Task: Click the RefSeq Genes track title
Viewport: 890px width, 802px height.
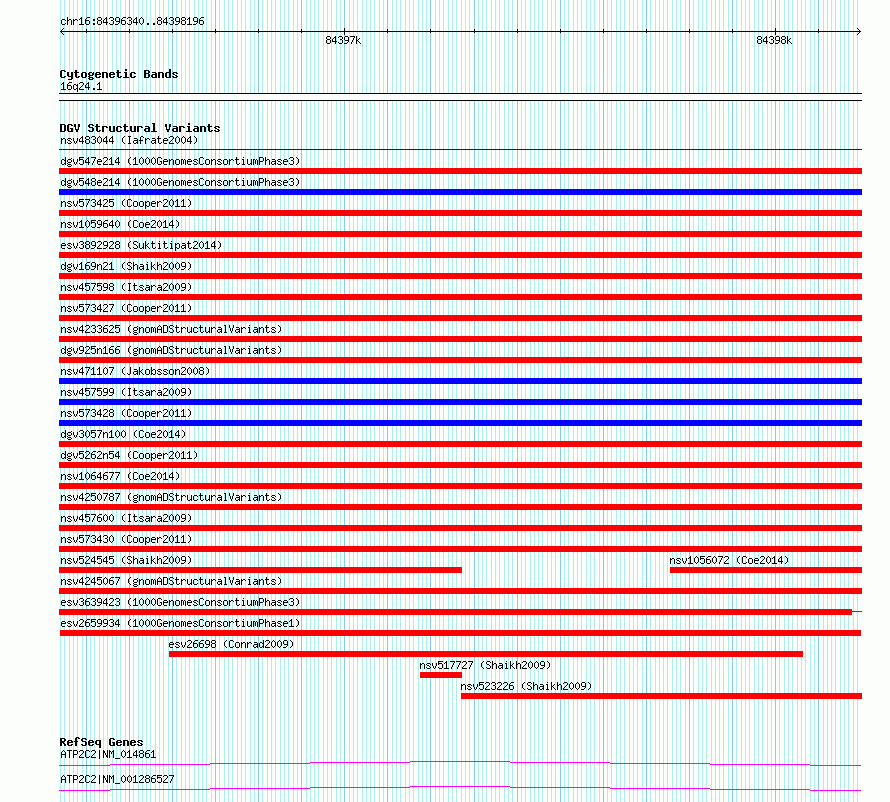Action: coord(101,742)
